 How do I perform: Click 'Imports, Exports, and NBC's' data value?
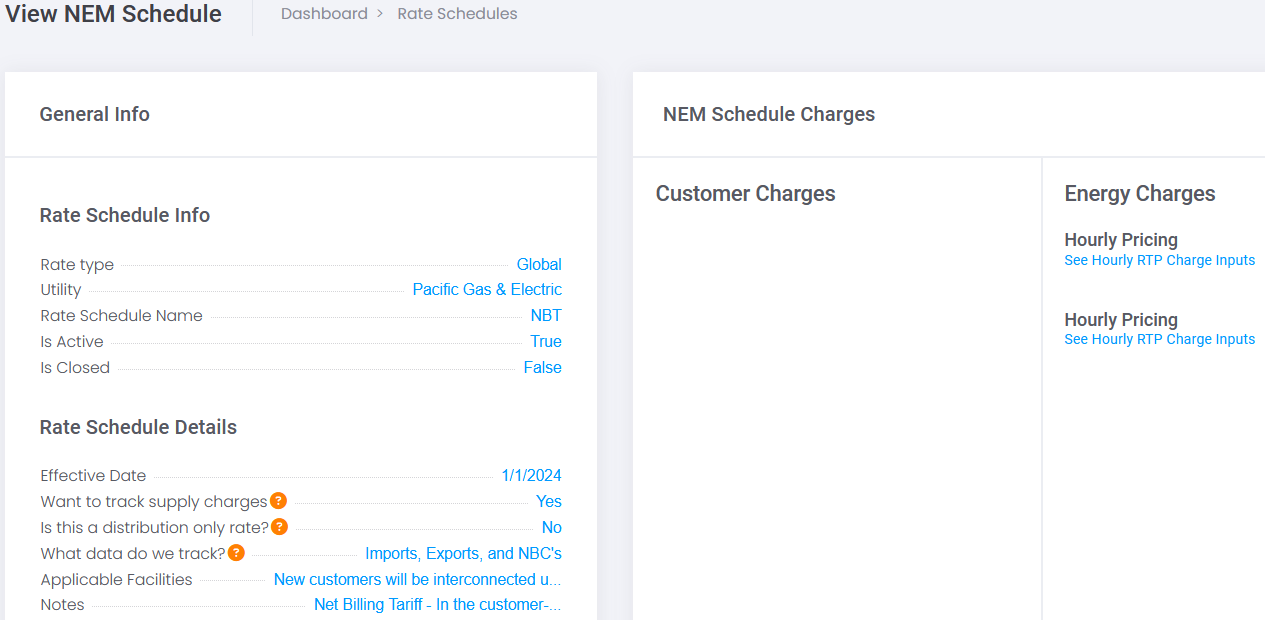[463, 553]
